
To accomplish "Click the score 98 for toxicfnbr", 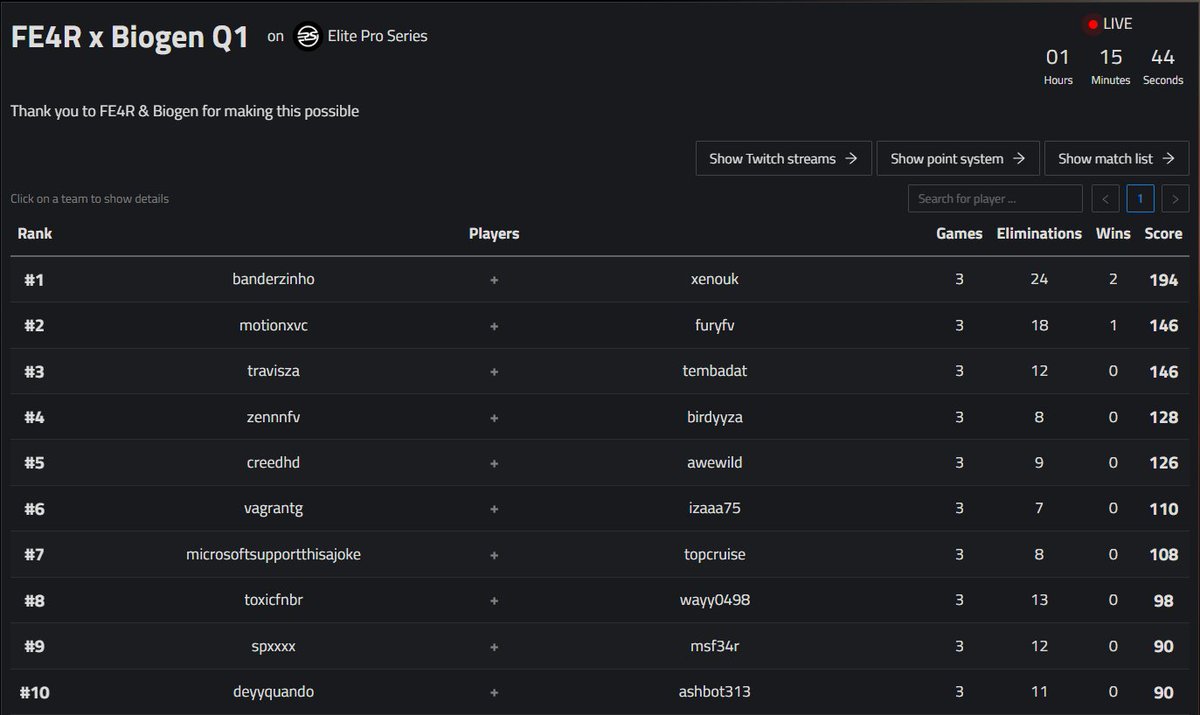I will click(x=1164, y=600).
